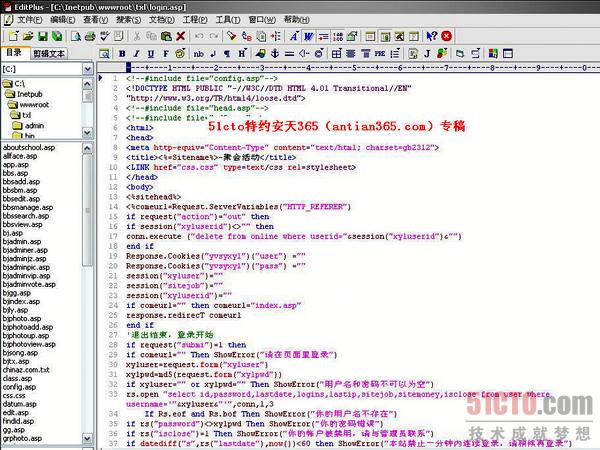Open 搜索(S) menu
Screen dimensions: 600x450
[x=129, y=19]
